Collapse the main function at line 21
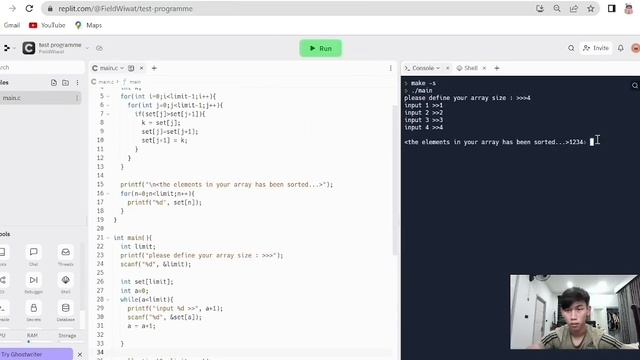 108,238
